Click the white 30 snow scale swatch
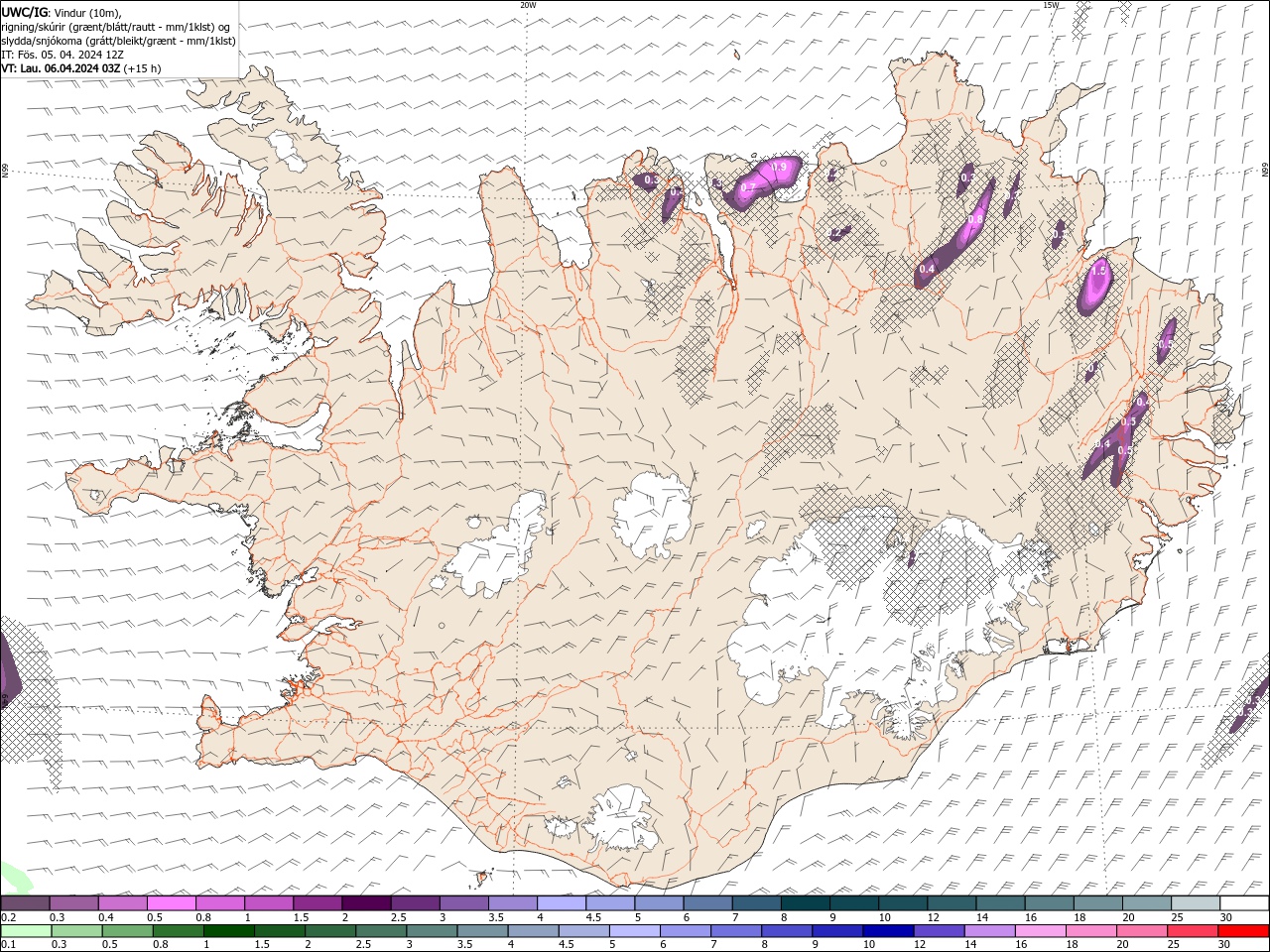The image size is (1270, 952). [1244, 903]
